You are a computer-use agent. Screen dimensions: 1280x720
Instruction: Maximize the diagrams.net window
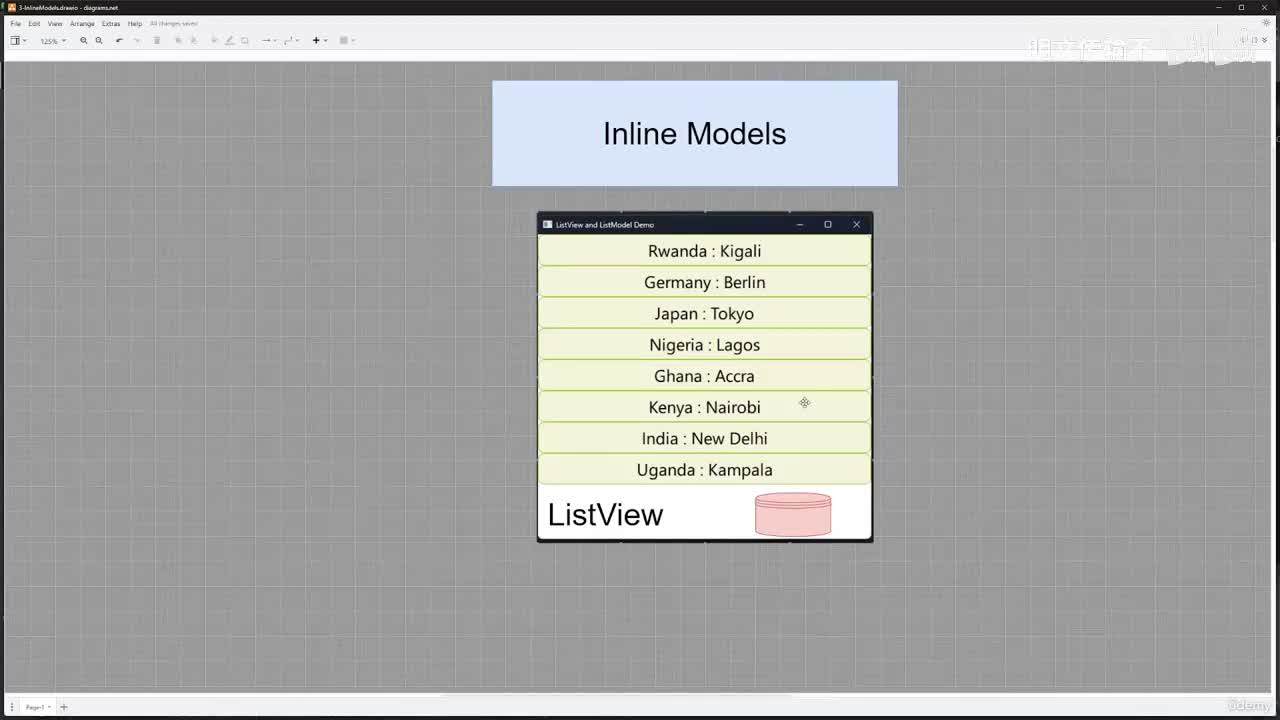1241,7
